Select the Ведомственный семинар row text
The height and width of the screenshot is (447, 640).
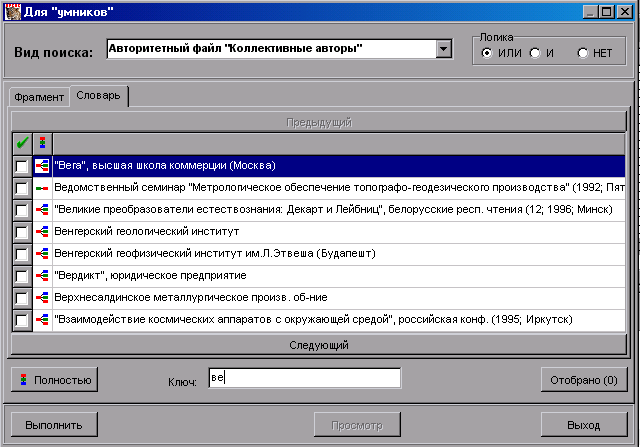click(339, 188)
